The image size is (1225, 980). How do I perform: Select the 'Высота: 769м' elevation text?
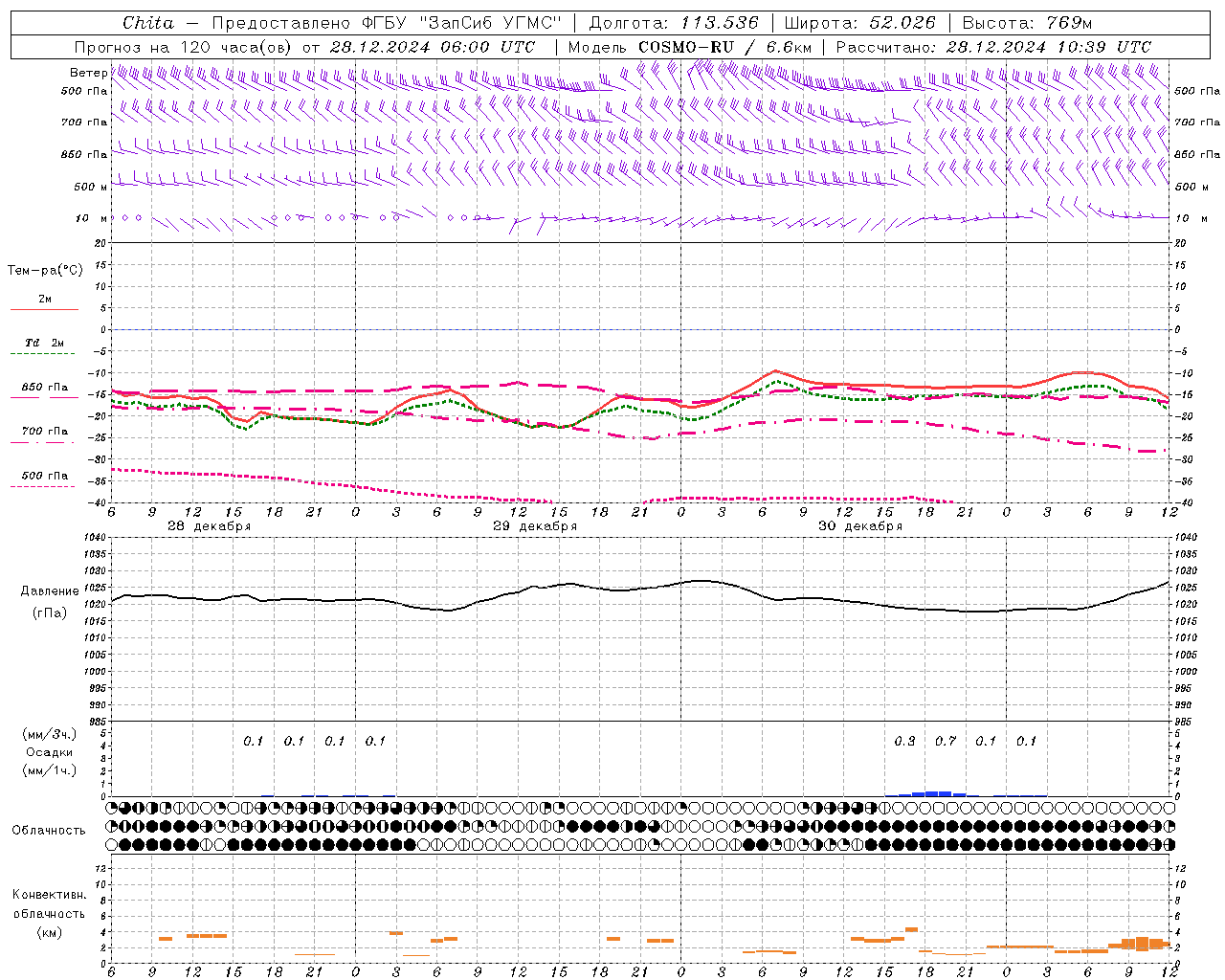coord(1027,23)
